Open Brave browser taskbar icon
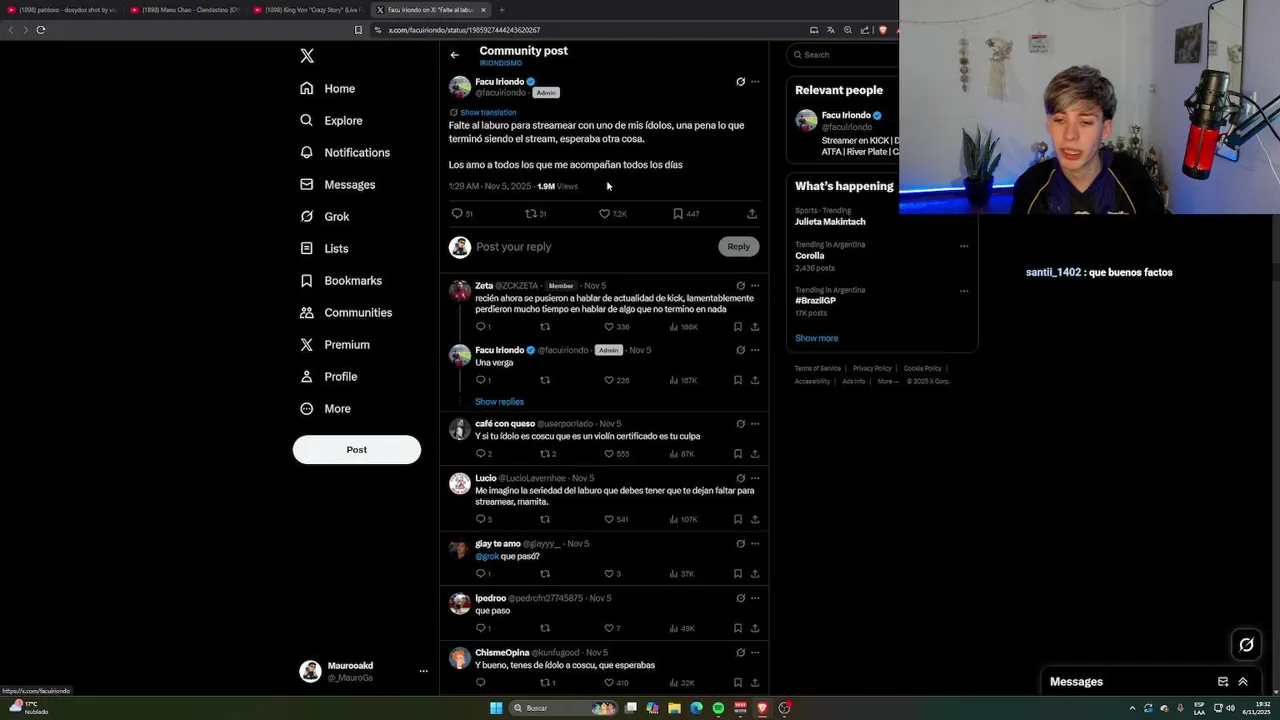 point(762,708)
